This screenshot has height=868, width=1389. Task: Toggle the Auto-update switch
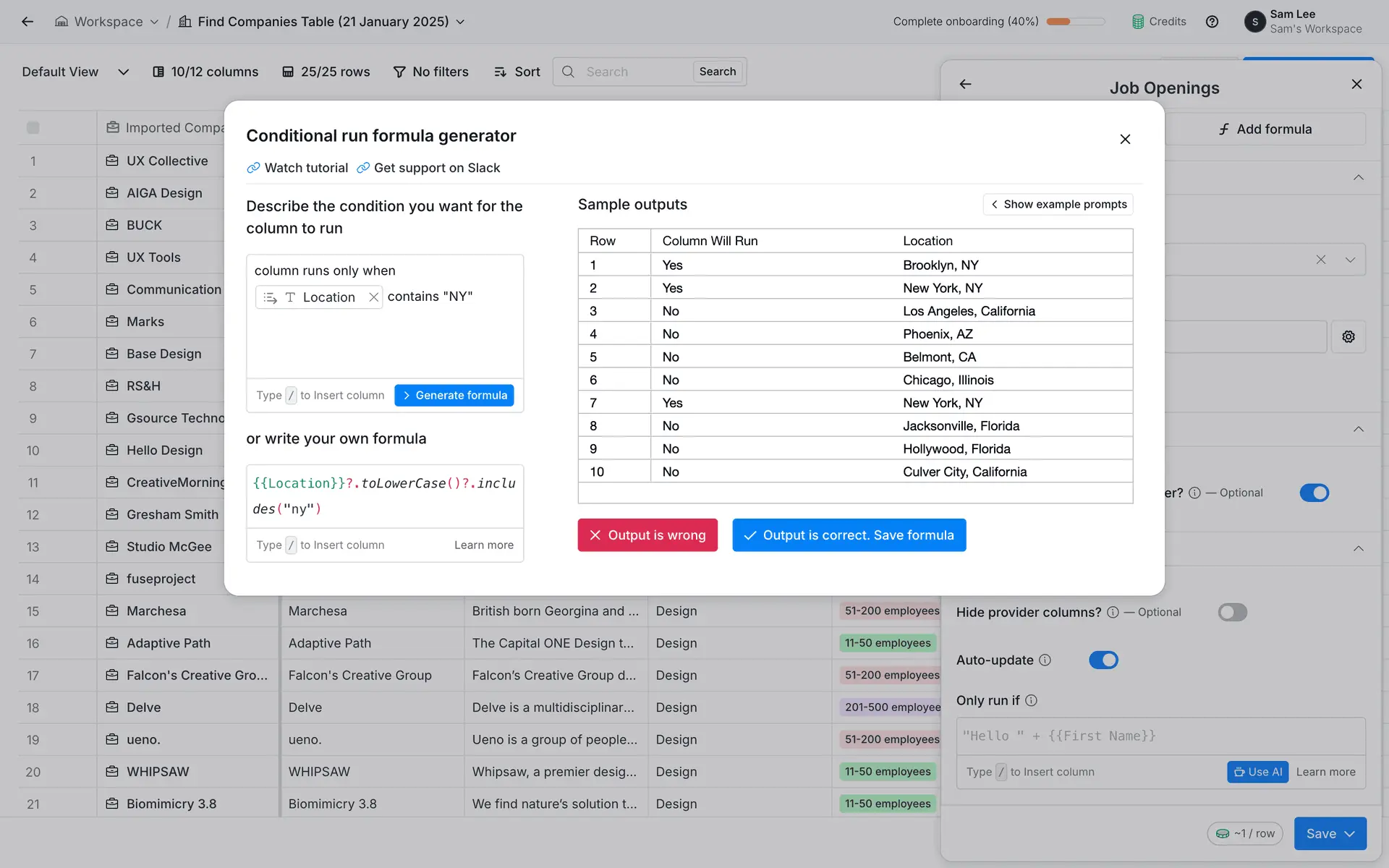pos(1103,660)
